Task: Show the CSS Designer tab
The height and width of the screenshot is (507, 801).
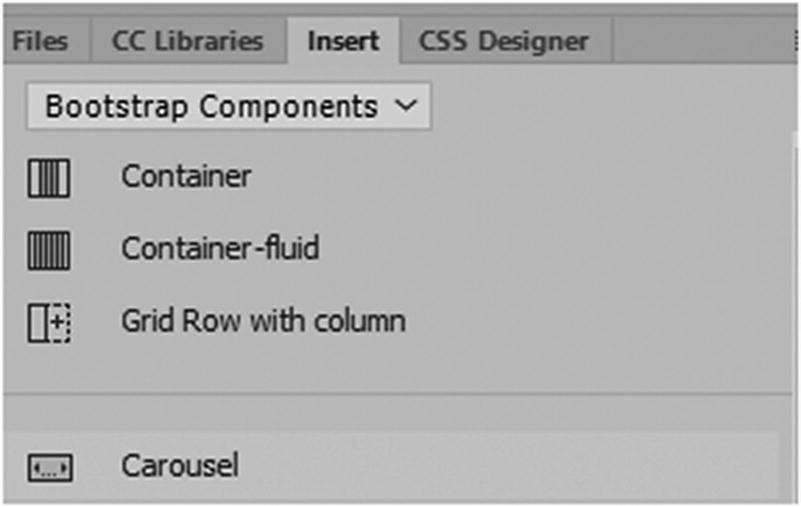Action: click(x=503, y=41)
